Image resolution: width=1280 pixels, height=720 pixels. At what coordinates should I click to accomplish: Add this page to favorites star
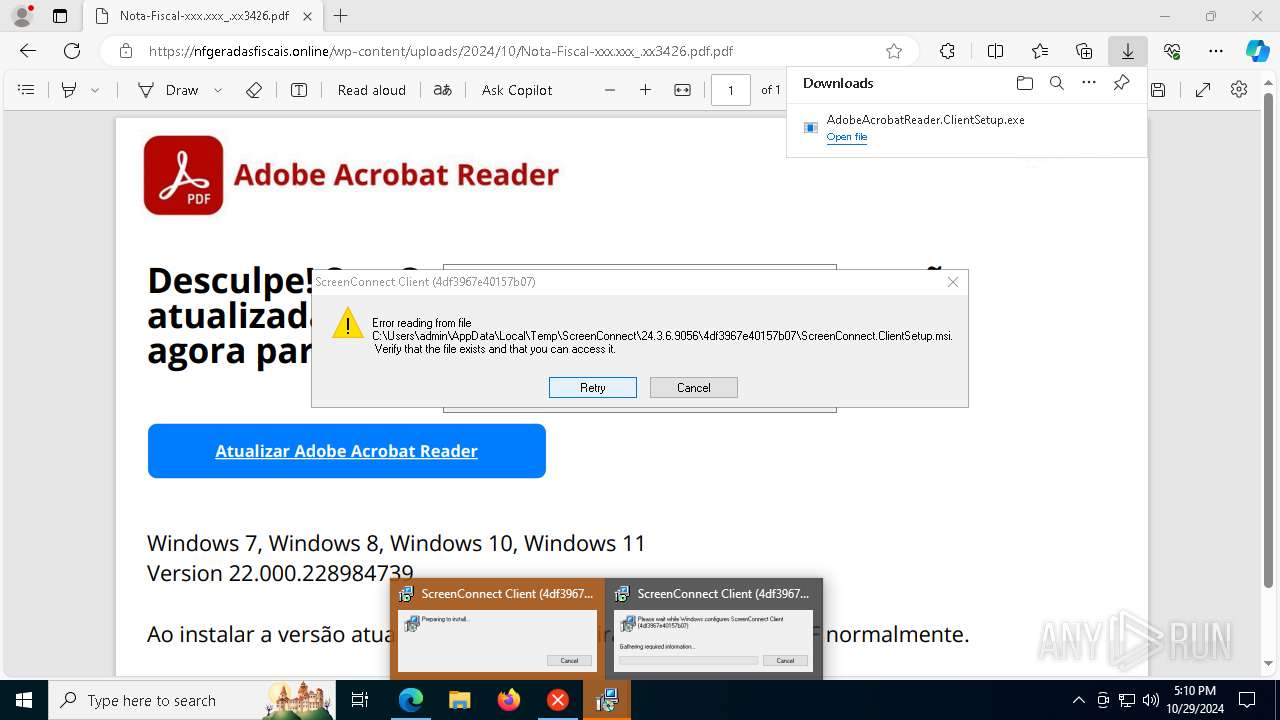(x=894, y=51)
